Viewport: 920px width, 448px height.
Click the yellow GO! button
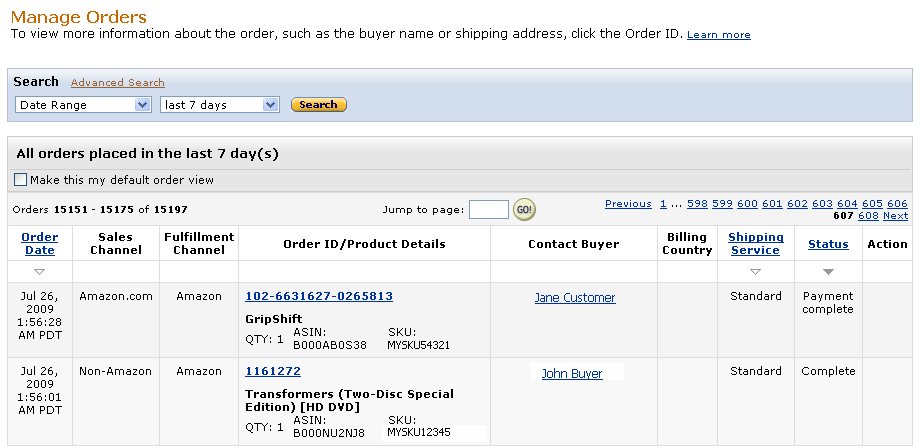[524, 209]
